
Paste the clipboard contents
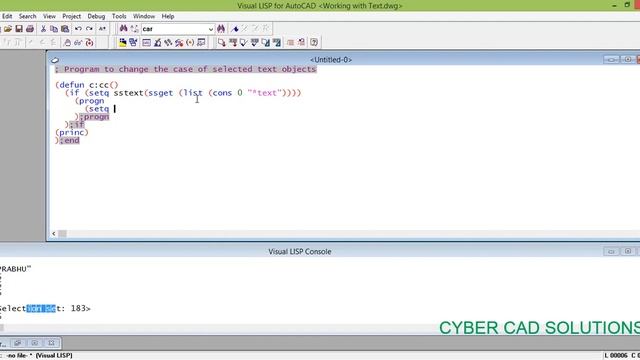(65, 29)
